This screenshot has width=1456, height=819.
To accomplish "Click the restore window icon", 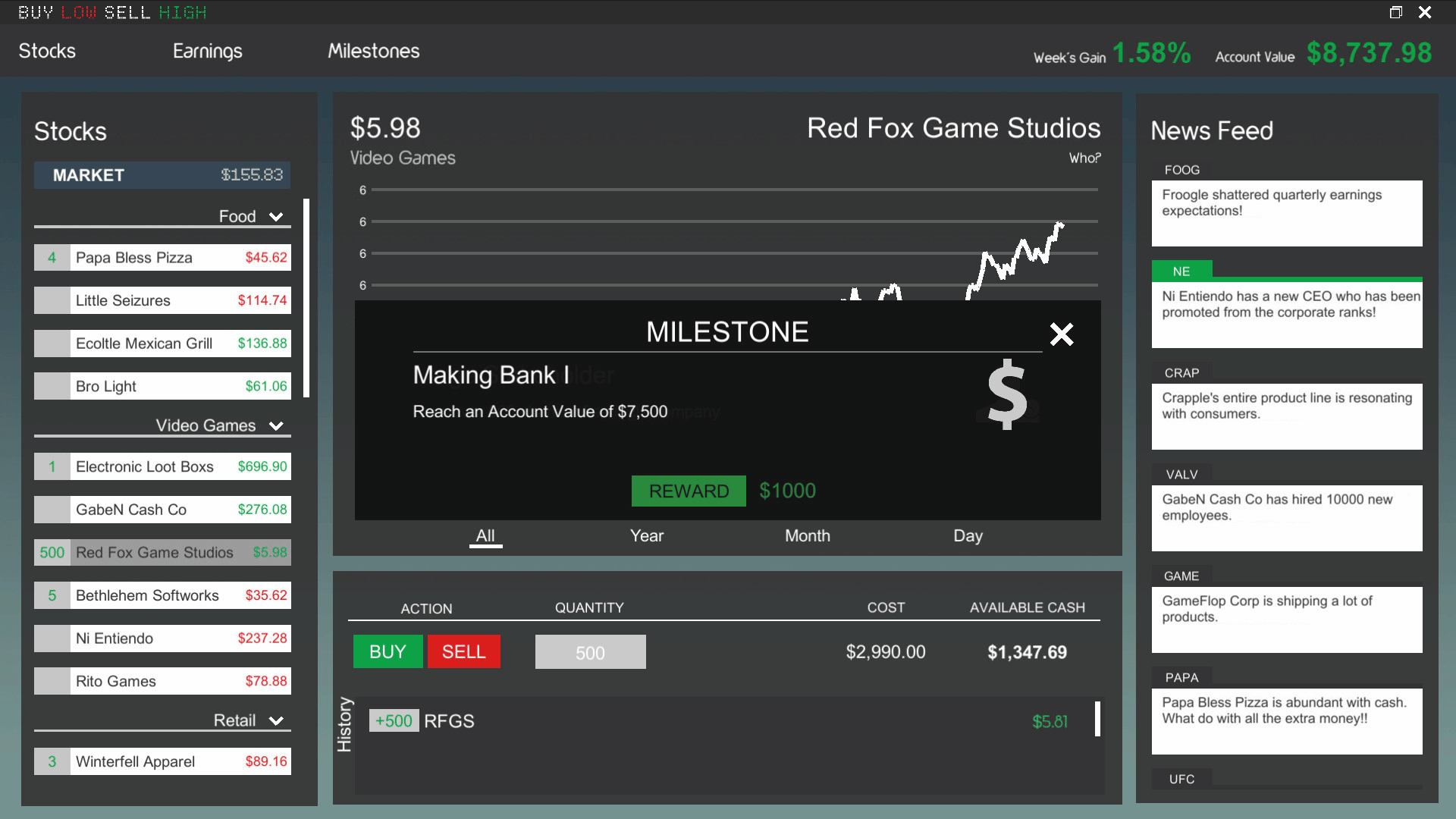I will [1395, 12].
